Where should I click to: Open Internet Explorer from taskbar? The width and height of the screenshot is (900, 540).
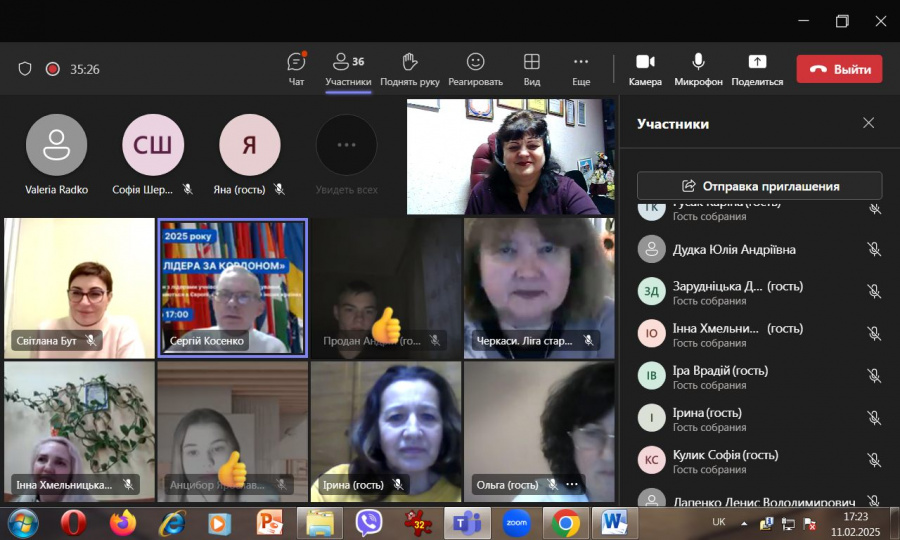click(172, 523)
